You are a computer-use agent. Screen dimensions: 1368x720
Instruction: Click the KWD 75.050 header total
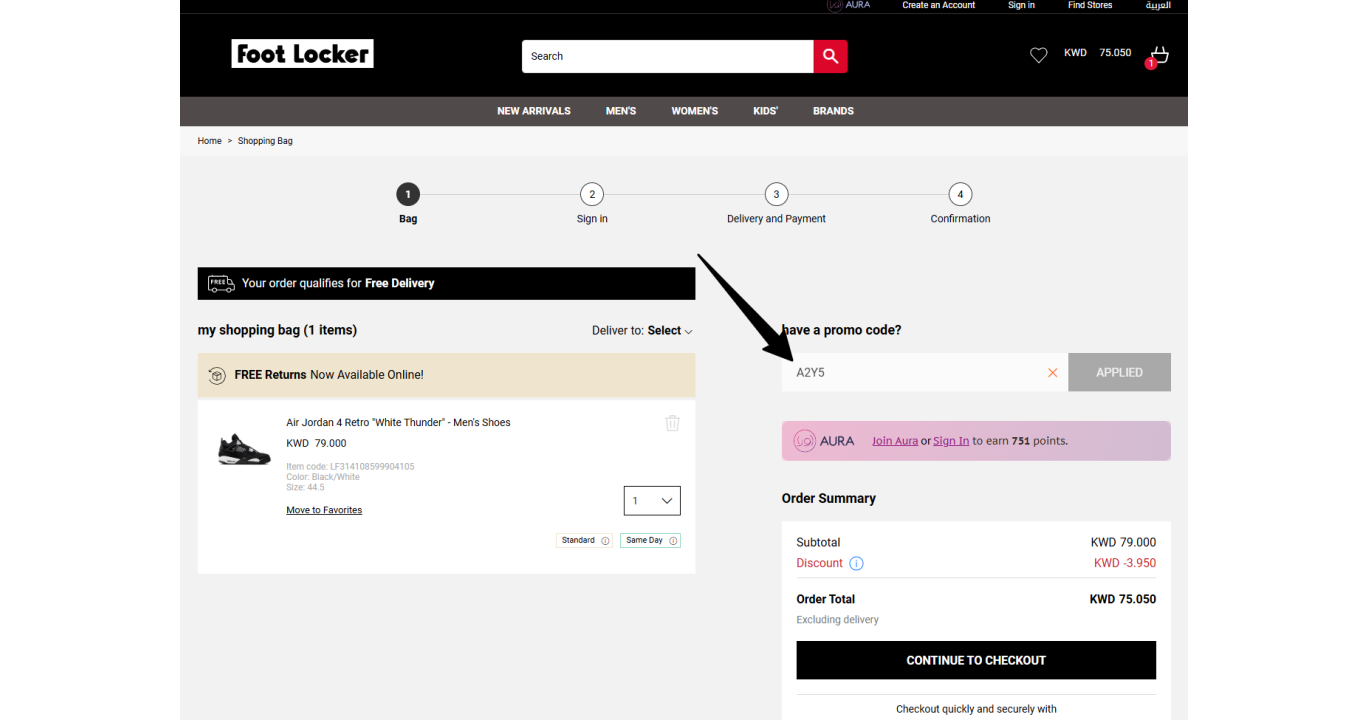(x=1097, y=53)
